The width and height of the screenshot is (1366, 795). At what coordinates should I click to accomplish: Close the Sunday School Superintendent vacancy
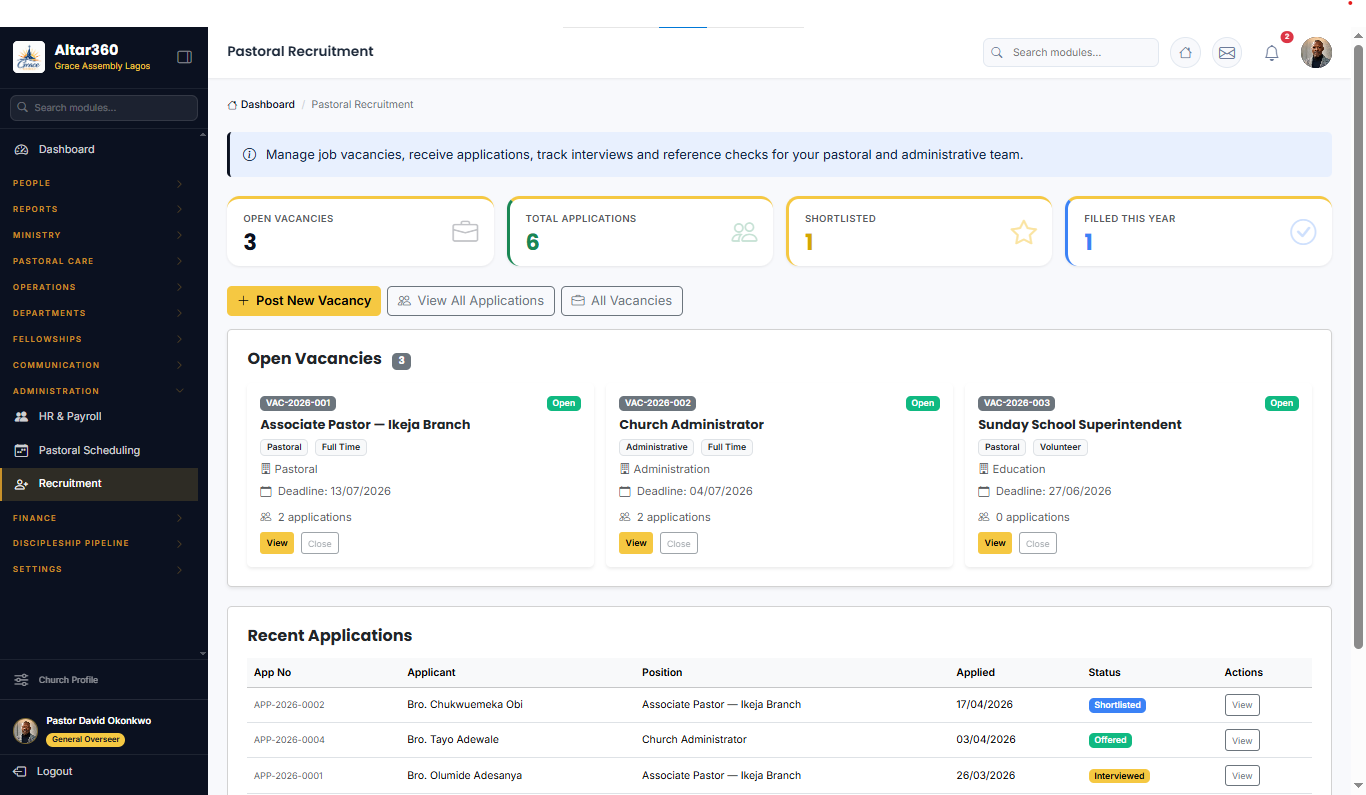coord(1038,543)
